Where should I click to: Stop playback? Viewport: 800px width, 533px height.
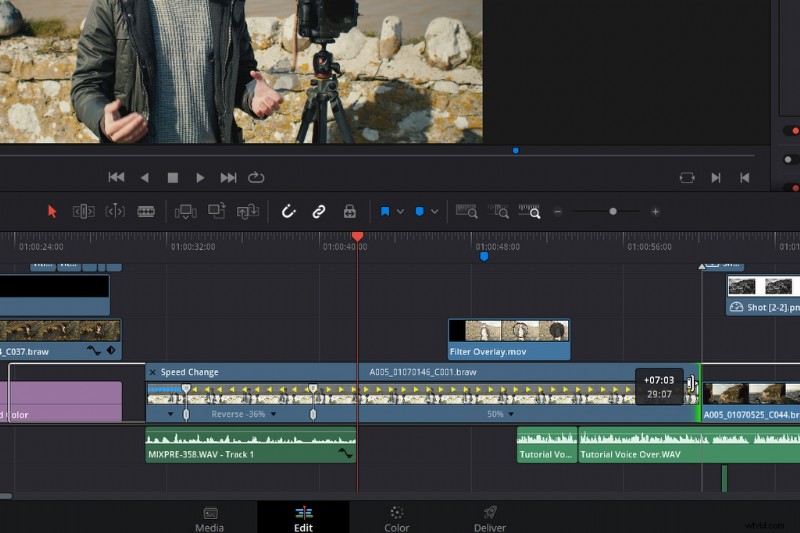tap(173, 177)
